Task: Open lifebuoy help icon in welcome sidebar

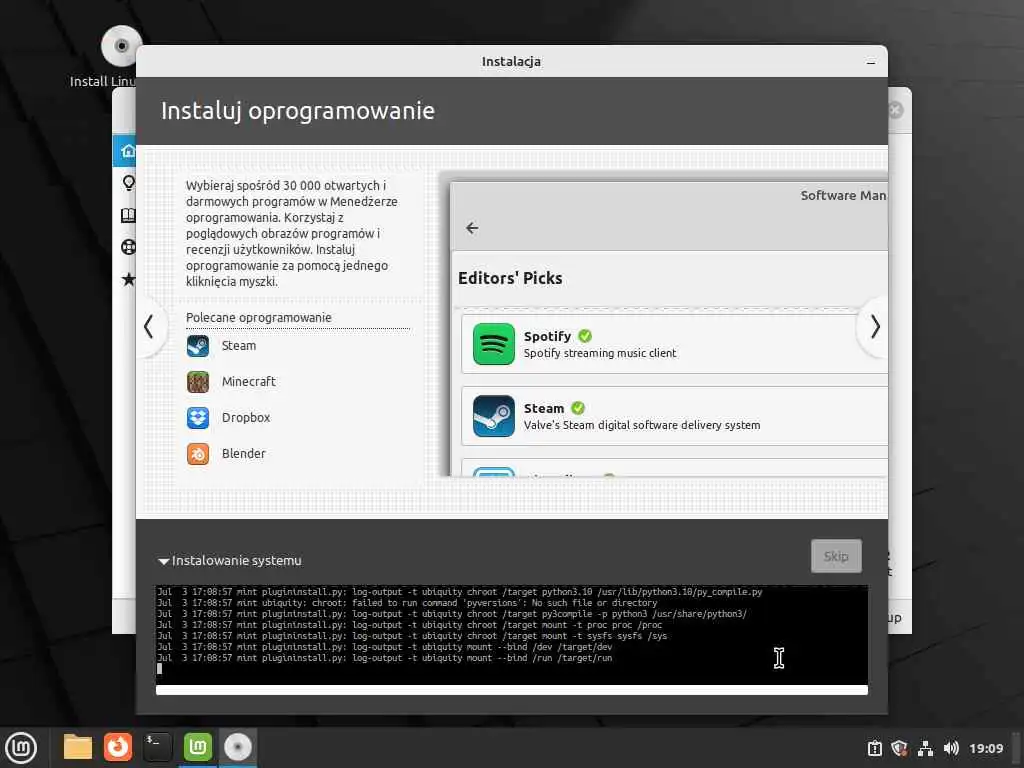Action: pos(129,247)
